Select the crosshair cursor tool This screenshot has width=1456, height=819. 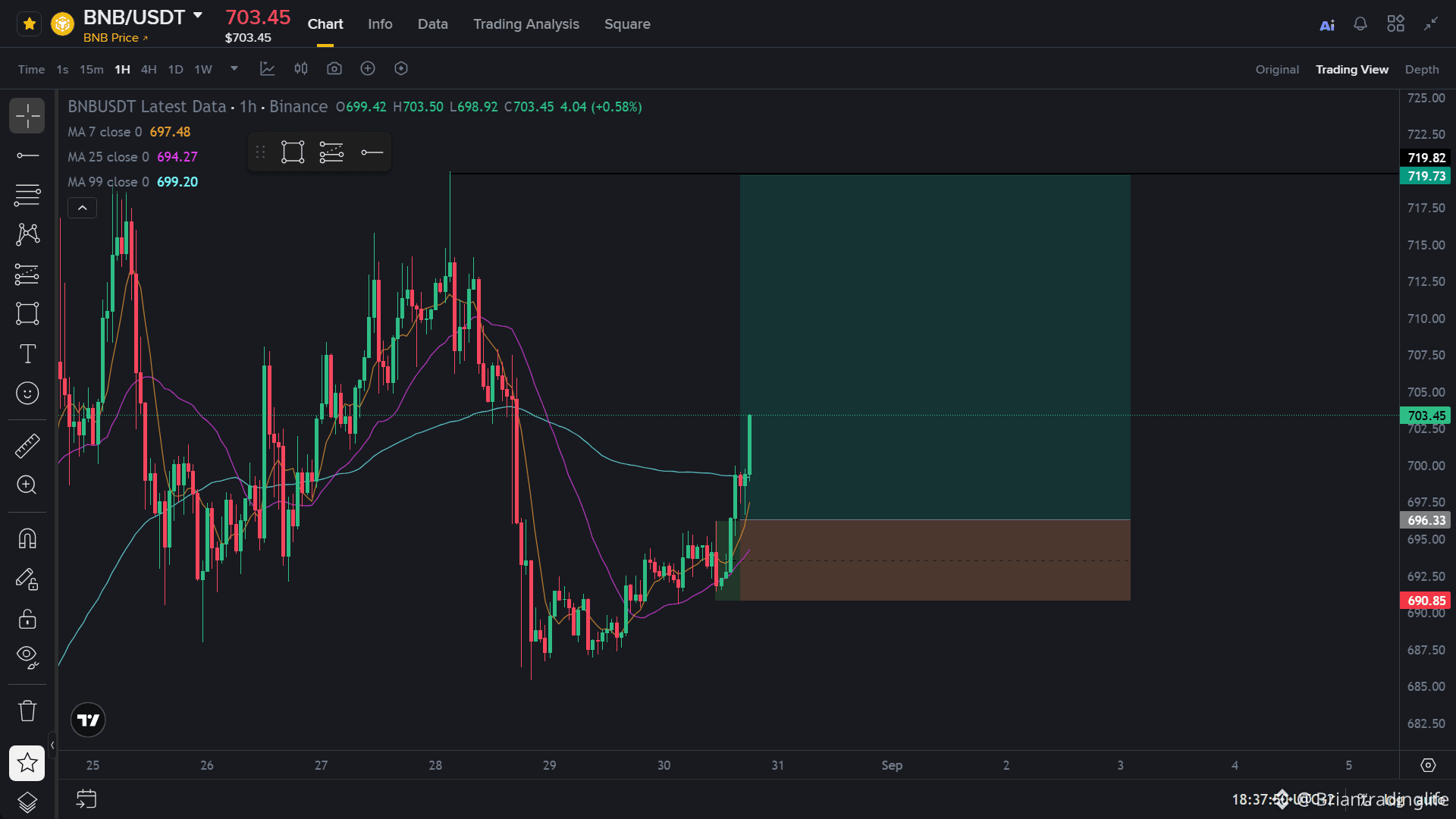point(27,116)
